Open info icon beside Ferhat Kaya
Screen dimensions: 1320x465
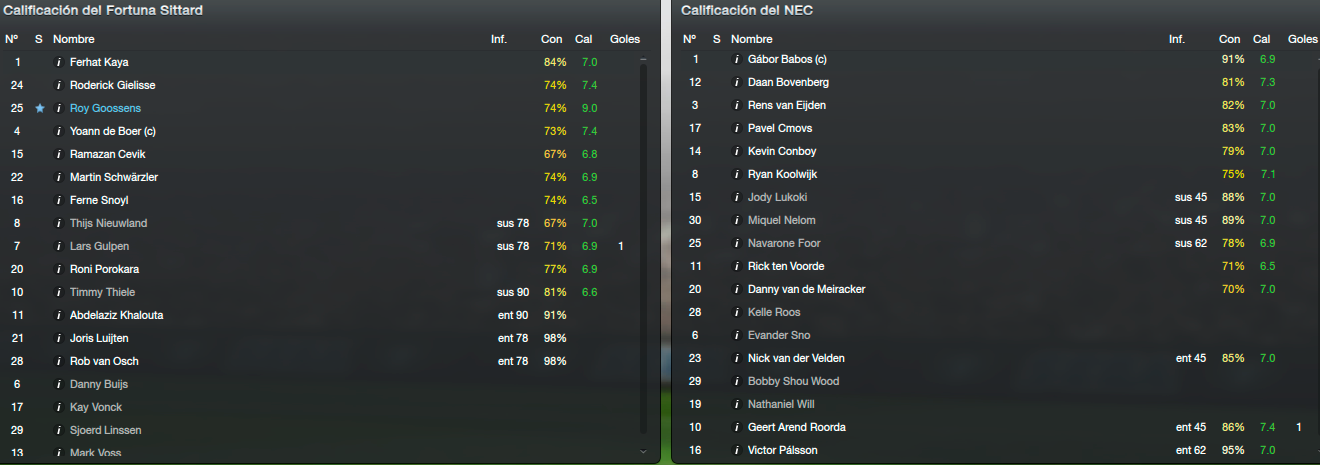pyautogui.click(x=59, y=62)
